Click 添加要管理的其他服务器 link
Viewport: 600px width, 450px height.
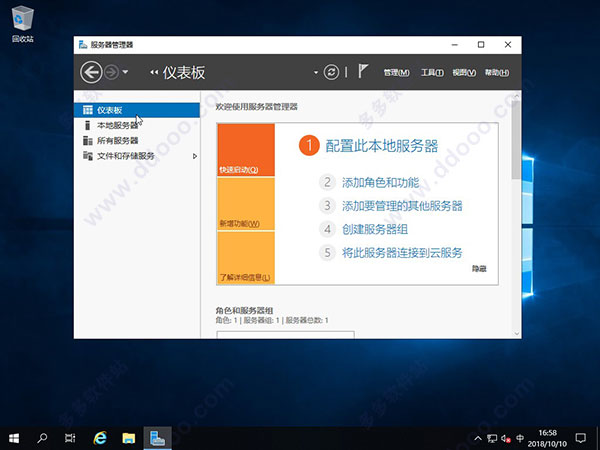pos(402,206)
